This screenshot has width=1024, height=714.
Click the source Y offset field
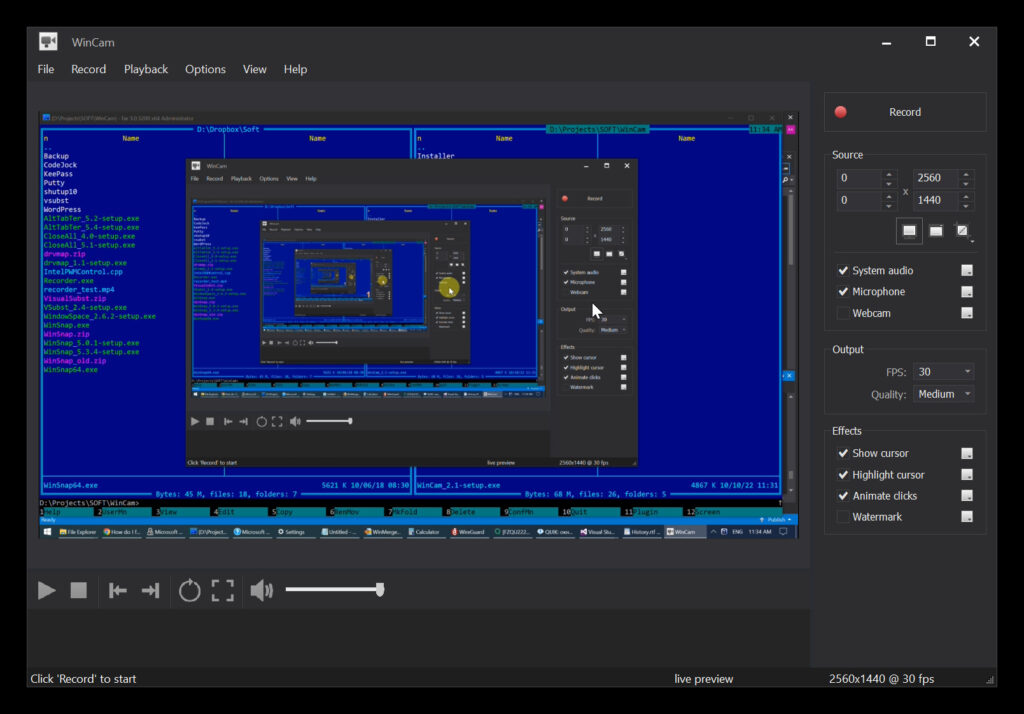pos(859,200)
